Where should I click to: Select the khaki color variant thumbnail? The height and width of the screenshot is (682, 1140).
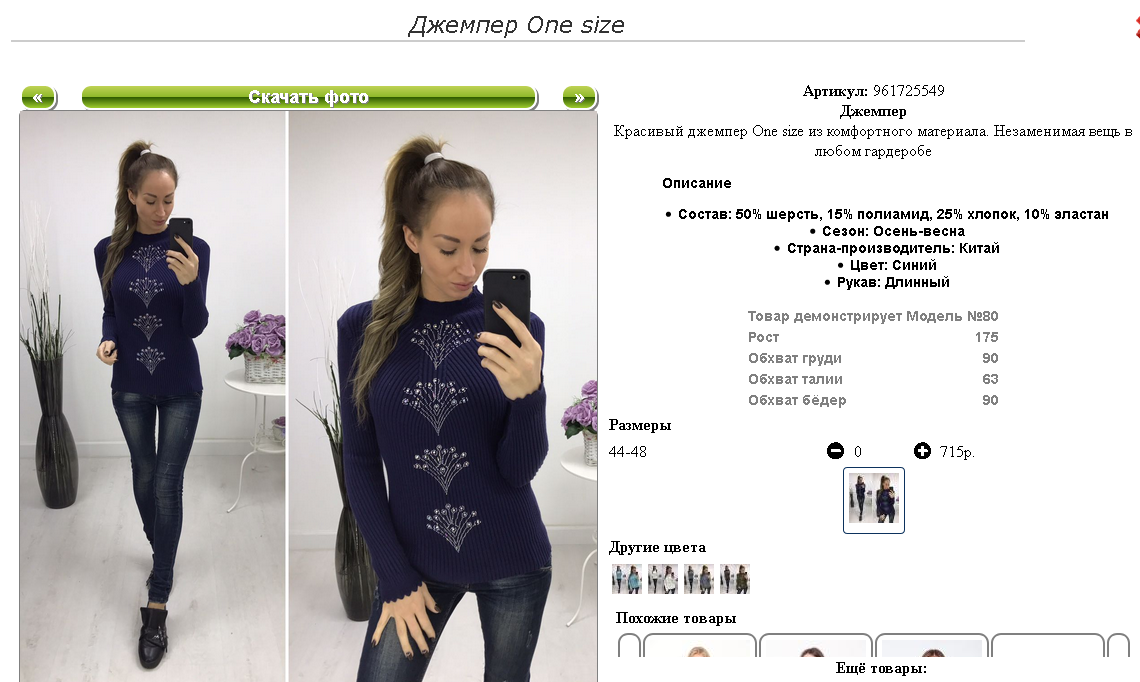tap(735, 579)
